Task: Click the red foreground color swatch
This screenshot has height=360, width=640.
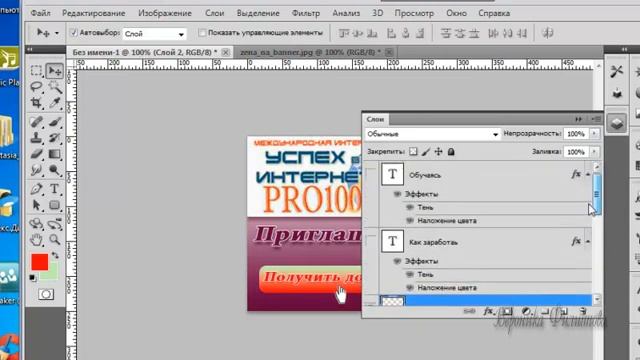Action: 40,262
